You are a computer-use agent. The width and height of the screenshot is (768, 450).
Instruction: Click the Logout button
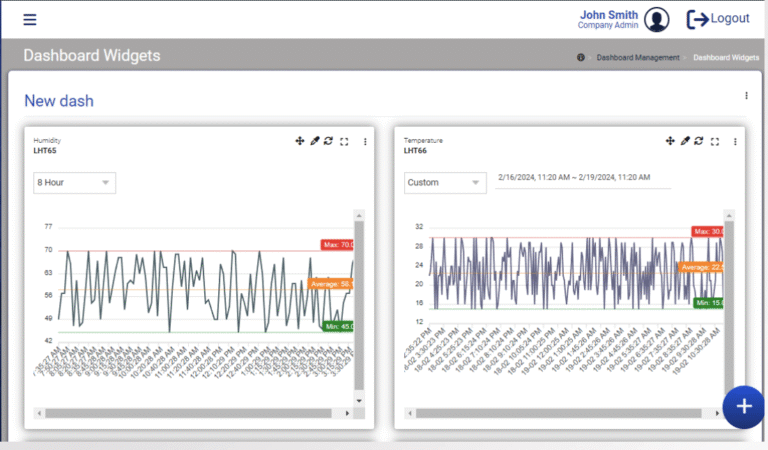(718, 19)
